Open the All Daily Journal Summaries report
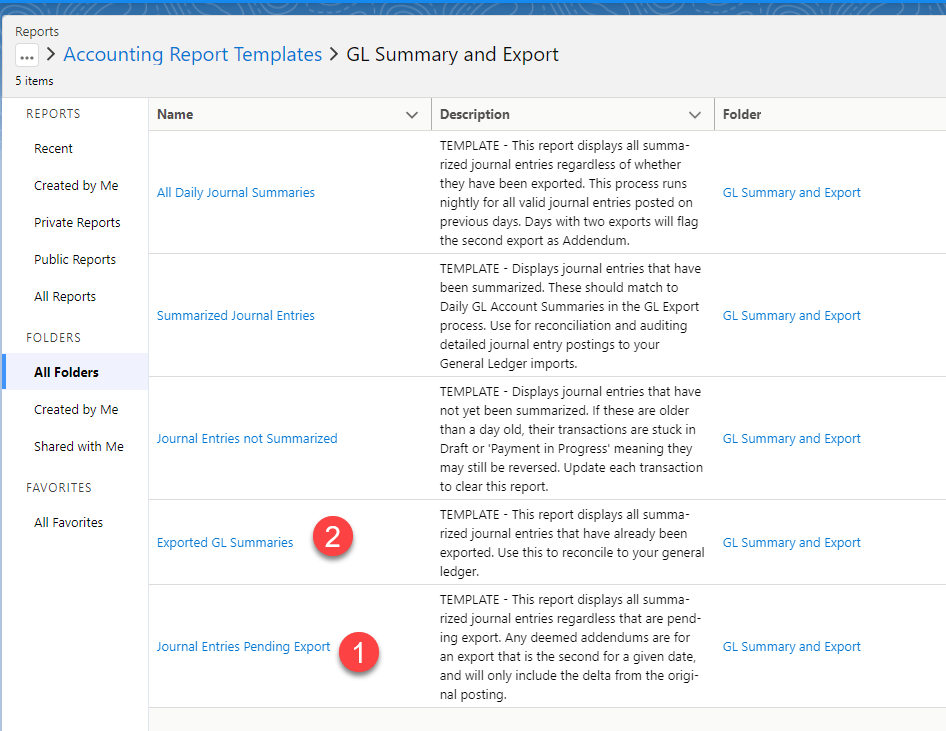 pos(235,192)
